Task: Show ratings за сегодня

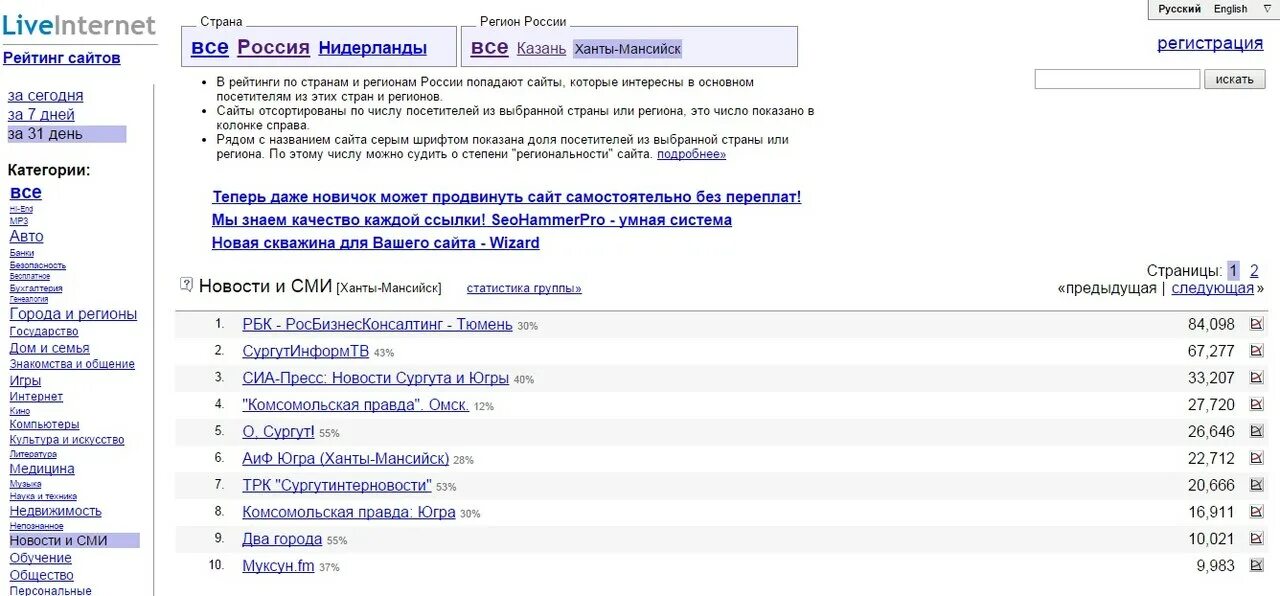Action: tap(46, 96)
